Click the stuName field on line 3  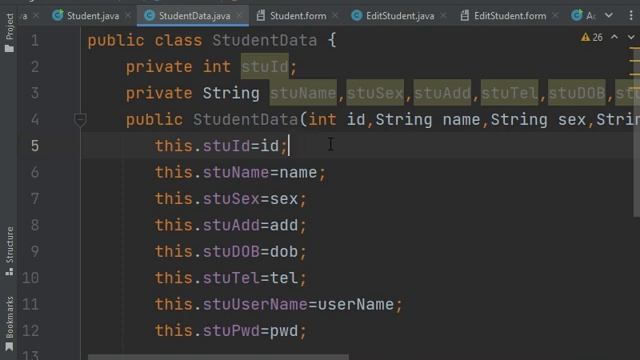click(303, 93)
